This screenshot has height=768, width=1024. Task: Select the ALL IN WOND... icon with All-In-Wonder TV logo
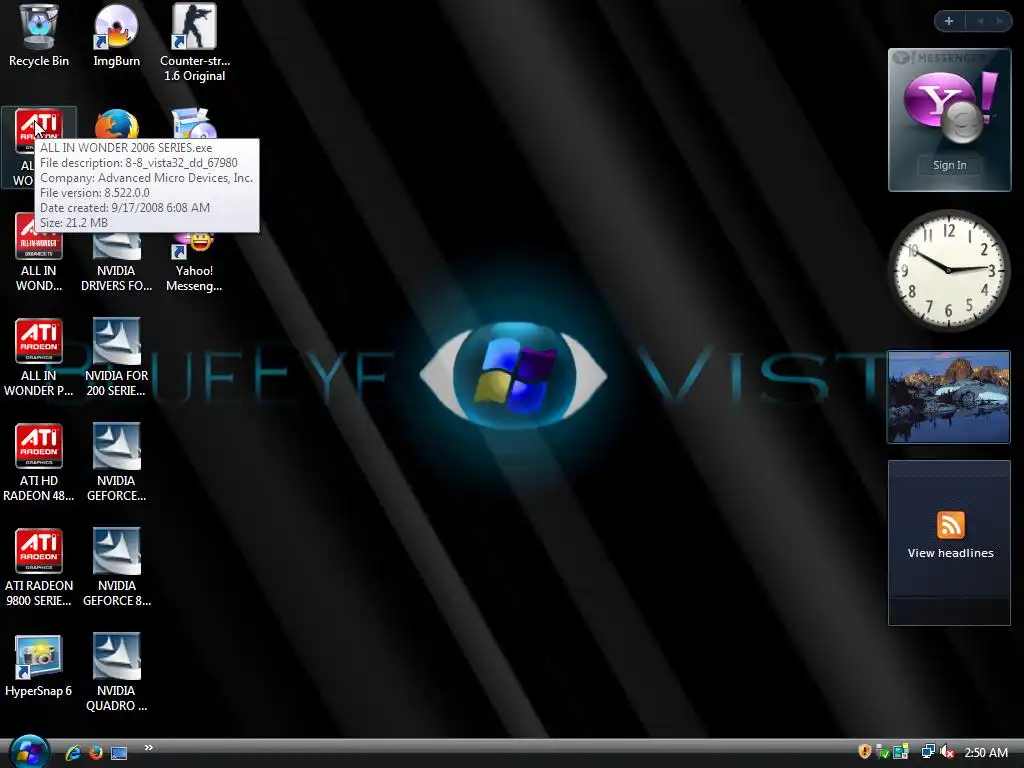click(x=39, y=253)
